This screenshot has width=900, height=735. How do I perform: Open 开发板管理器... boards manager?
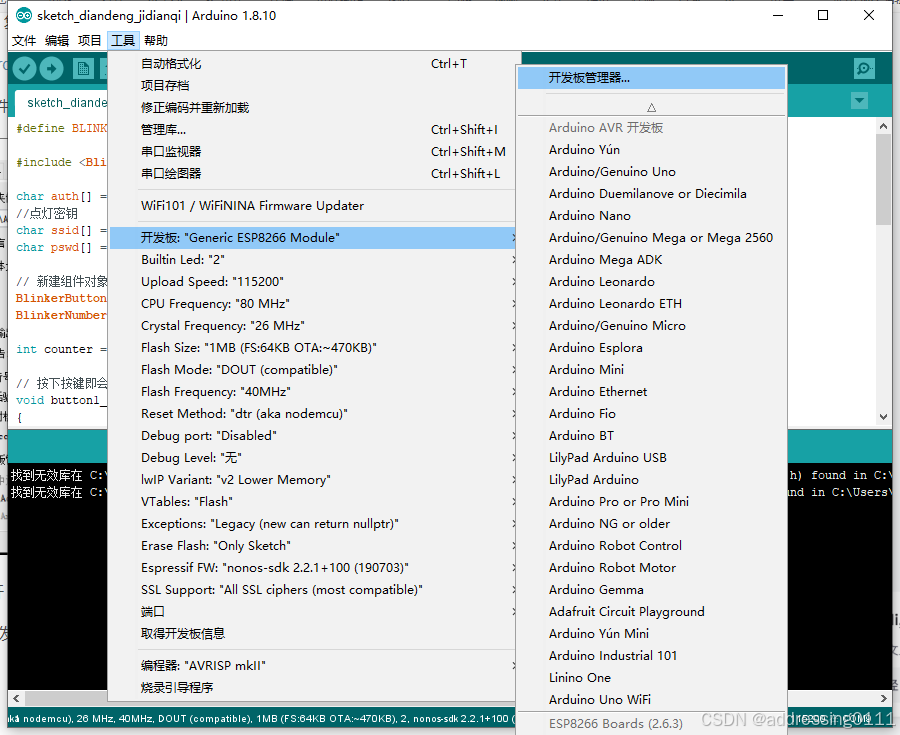pyautogui.click(x=651, y=77)
